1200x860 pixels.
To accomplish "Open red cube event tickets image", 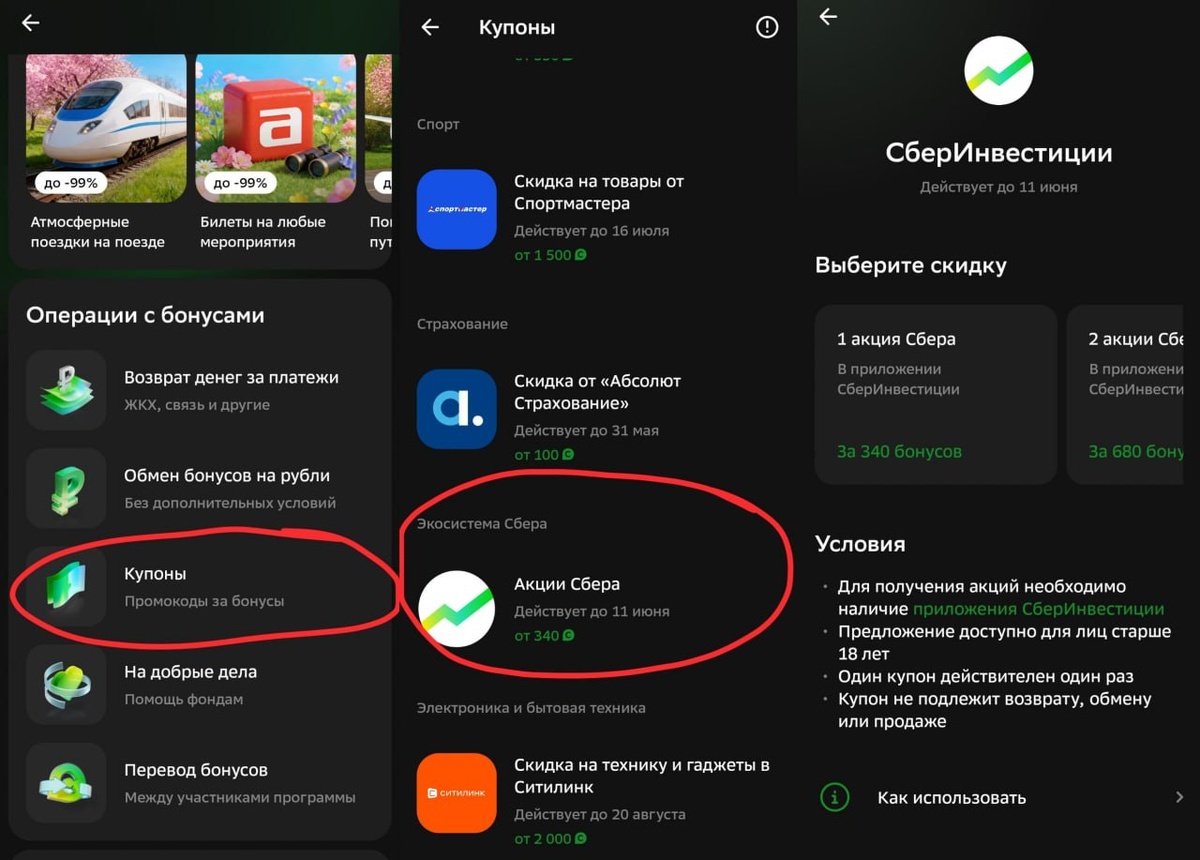I will coord(276,128).
